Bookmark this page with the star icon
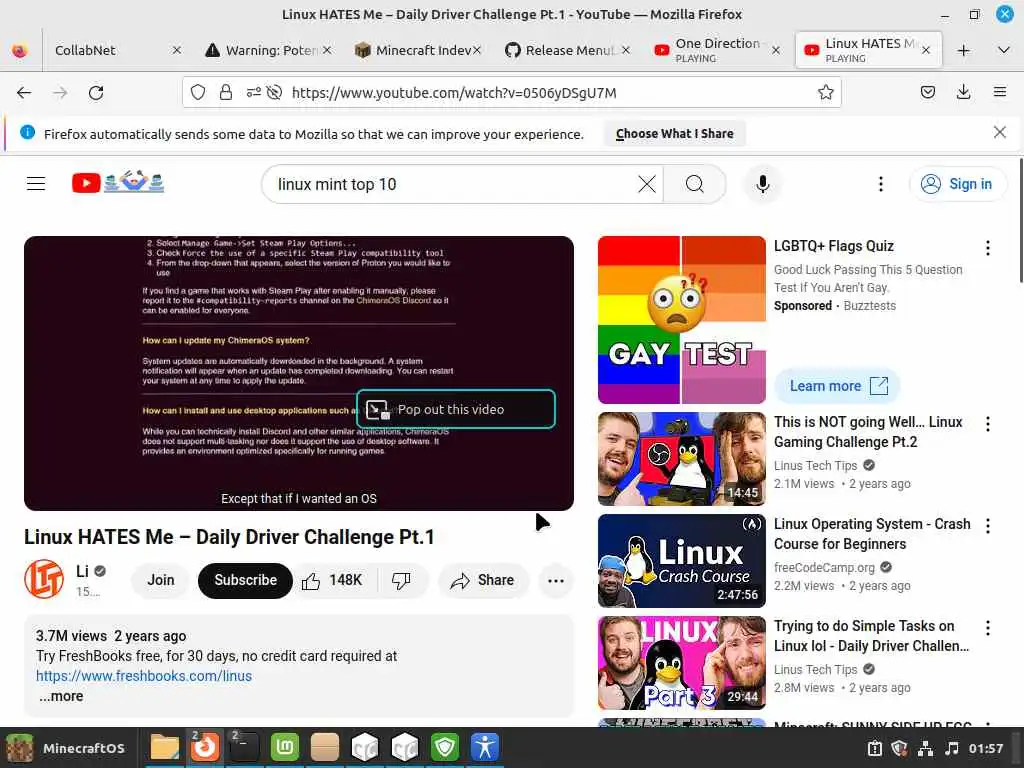Viewport: 1024px width, 768px height. (825, 93)
